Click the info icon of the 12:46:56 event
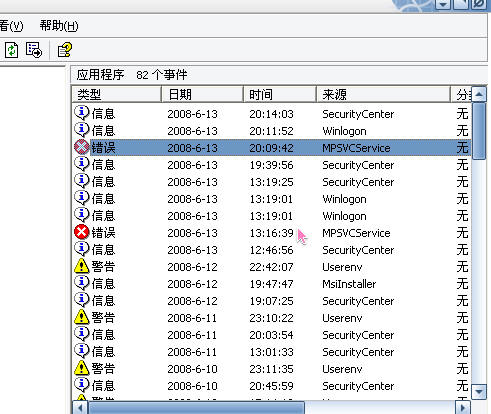 [x=82, y=249]
